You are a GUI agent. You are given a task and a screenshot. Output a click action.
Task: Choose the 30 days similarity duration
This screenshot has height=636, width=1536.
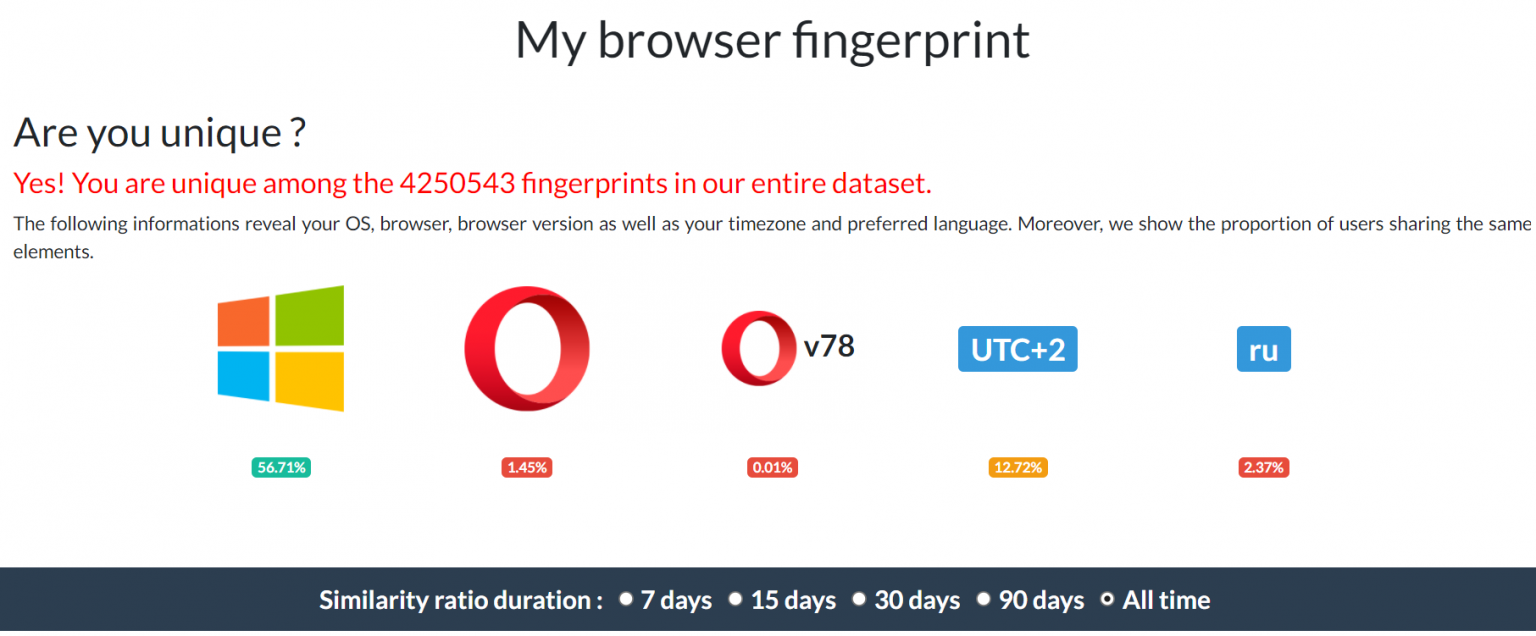[x=859, y=599]
